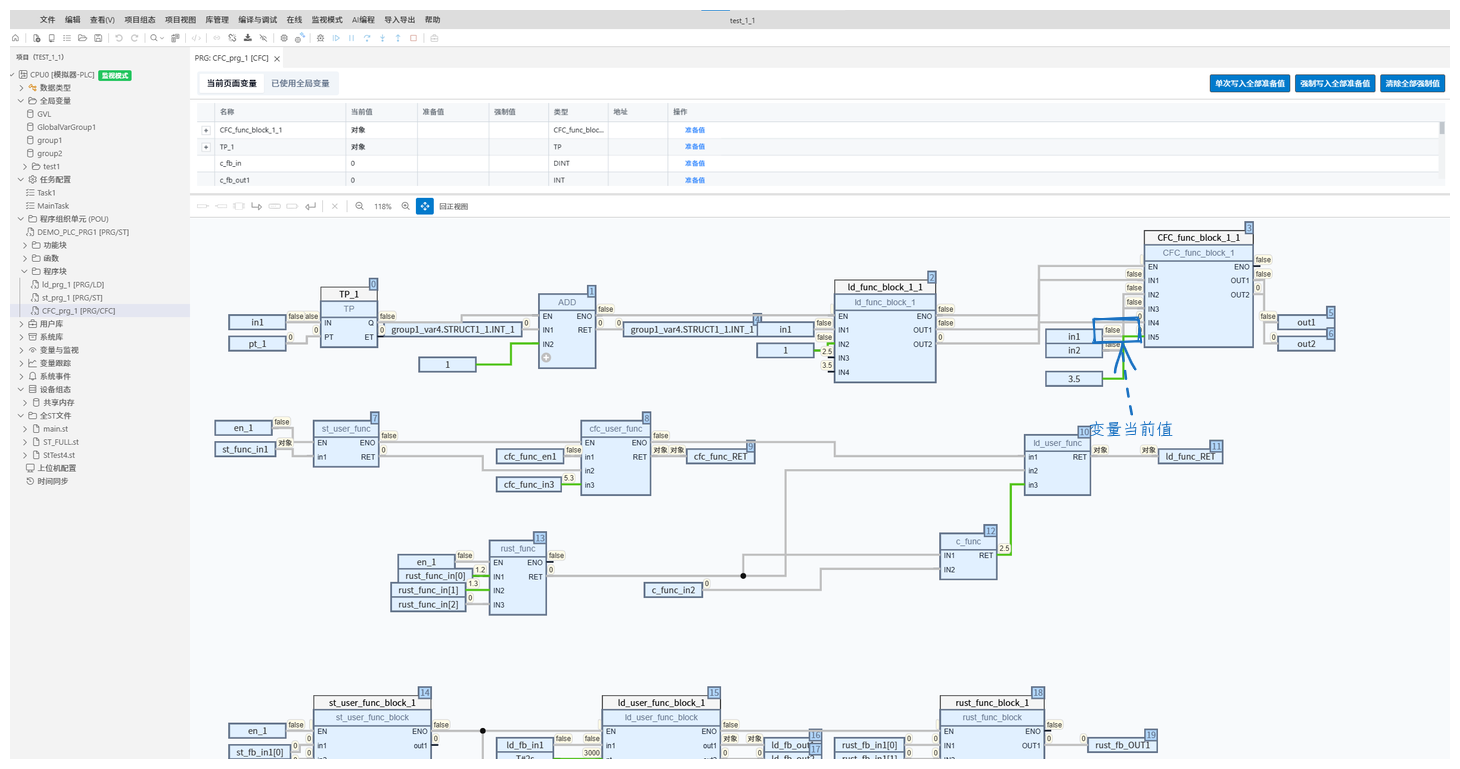Click the bent arrow connector tool icon
Image resolution: width=1460 pixels, height=769 pixels.
point(256,206)
